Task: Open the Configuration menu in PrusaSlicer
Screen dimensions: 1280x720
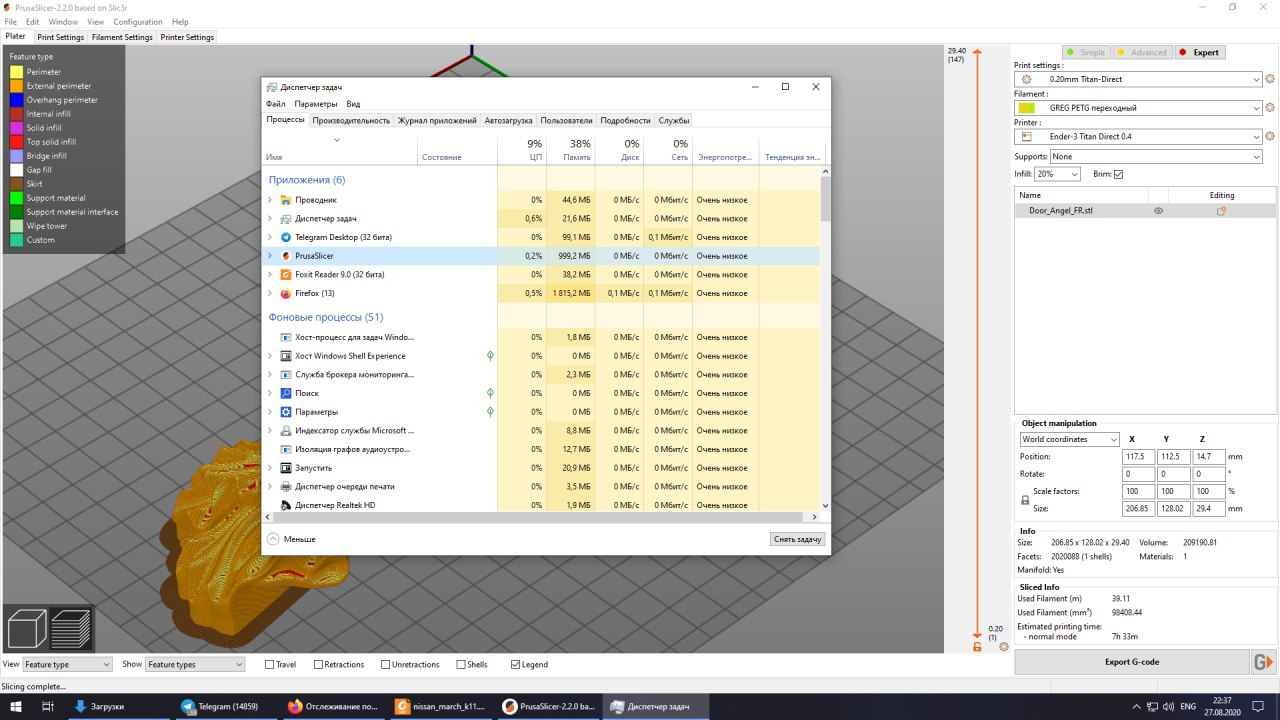Action: 138,21
